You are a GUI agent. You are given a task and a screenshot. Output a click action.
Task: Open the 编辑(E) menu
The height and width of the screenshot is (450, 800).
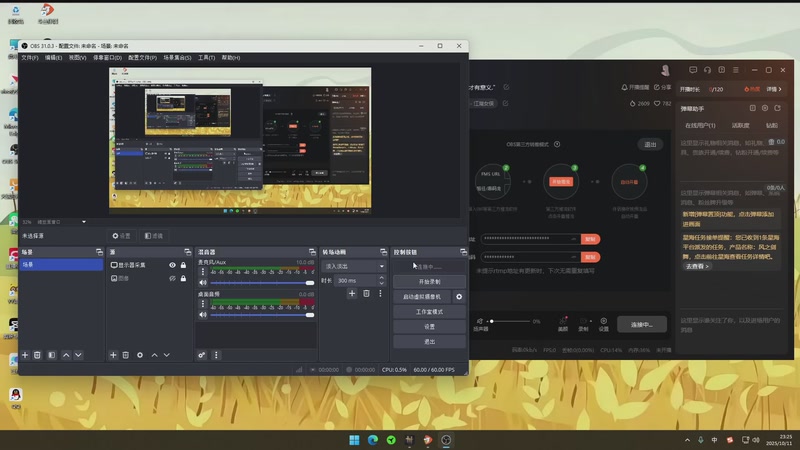point(53,58)
